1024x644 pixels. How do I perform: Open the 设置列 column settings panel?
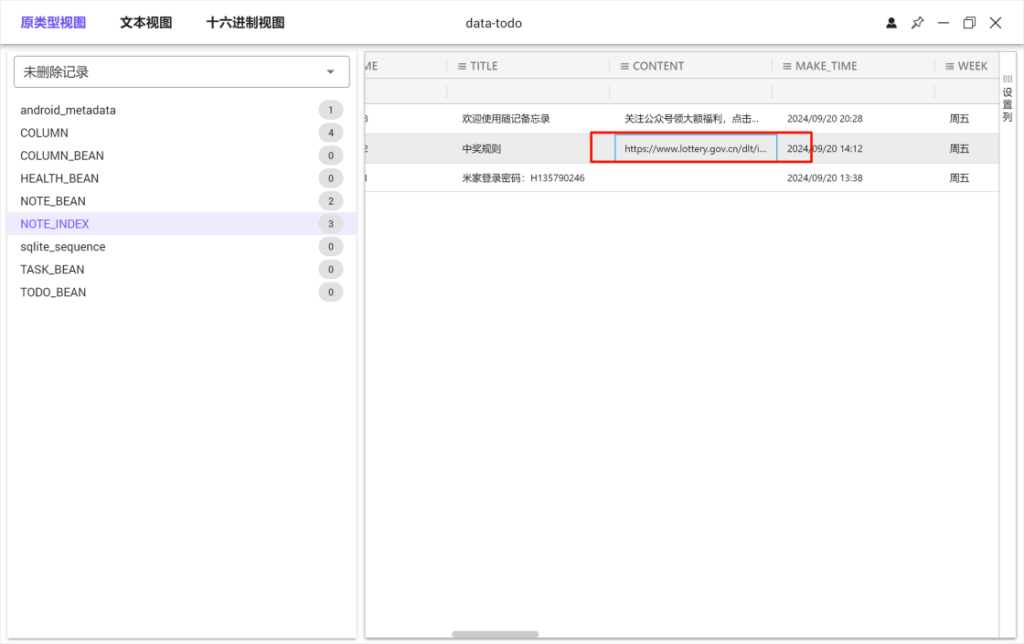click(x=1007, y=100)
